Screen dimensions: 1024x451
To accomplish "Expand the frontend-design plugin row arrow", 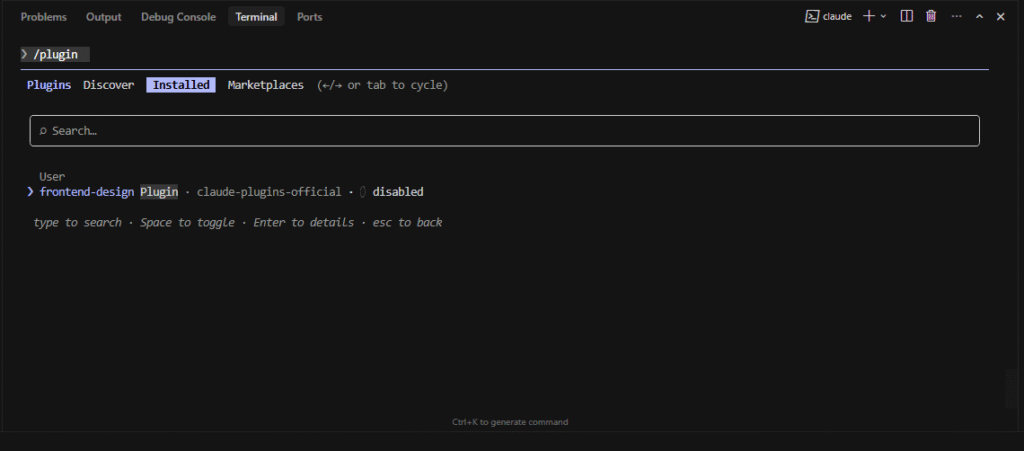I will click(x=31, y=191).
